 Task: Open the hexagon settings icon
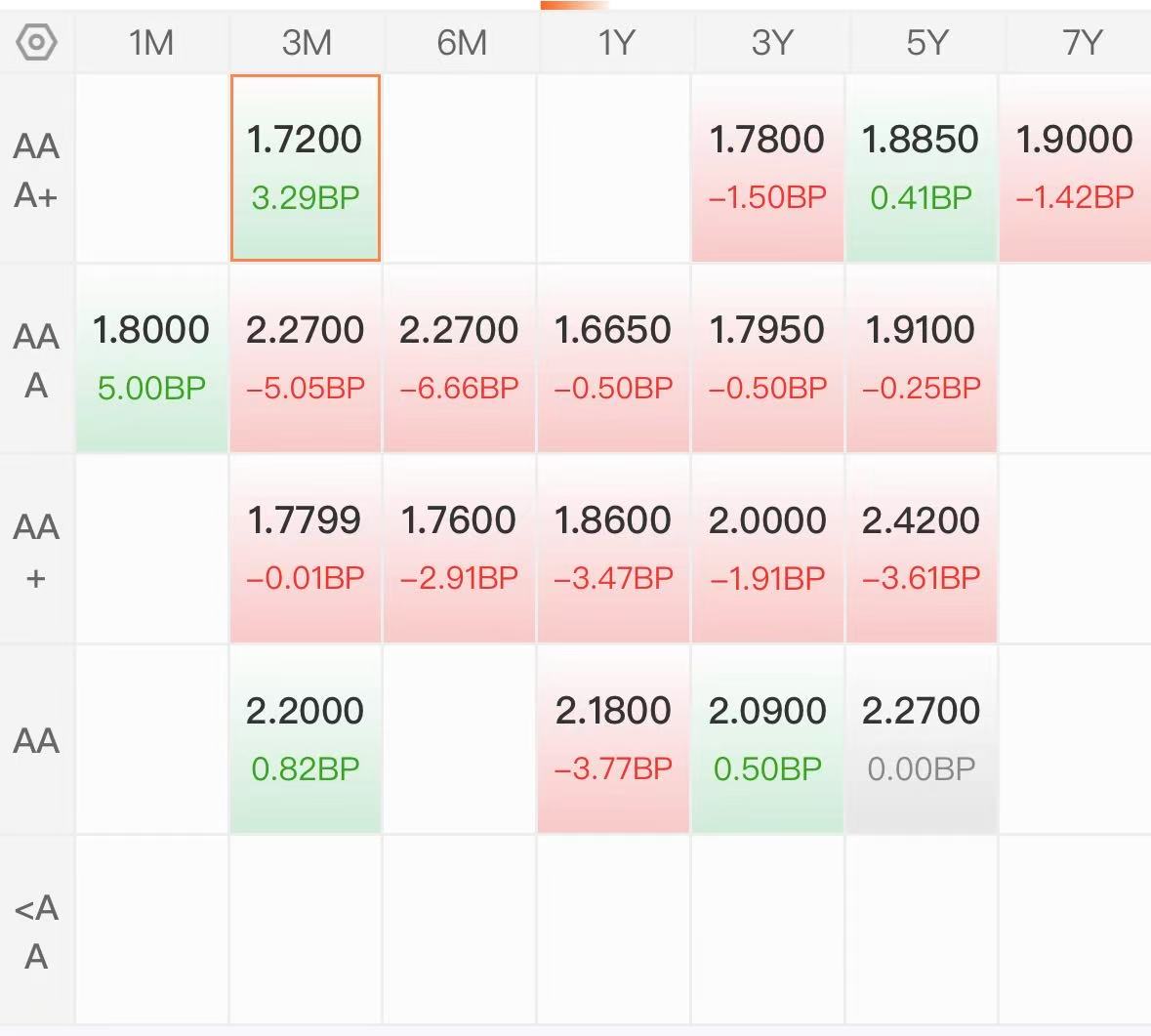(x=36, y=42)
